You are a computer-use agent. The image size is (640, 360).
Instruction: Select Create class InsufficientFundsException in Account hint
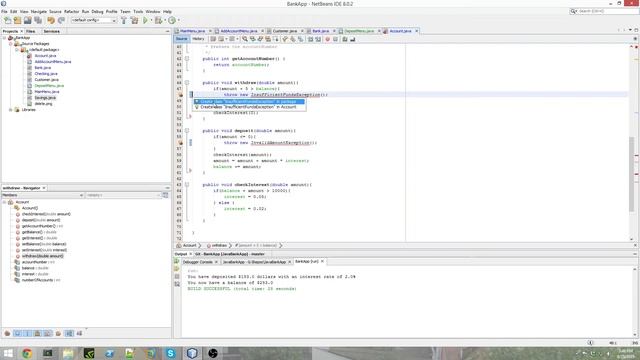tap(249, 107)
